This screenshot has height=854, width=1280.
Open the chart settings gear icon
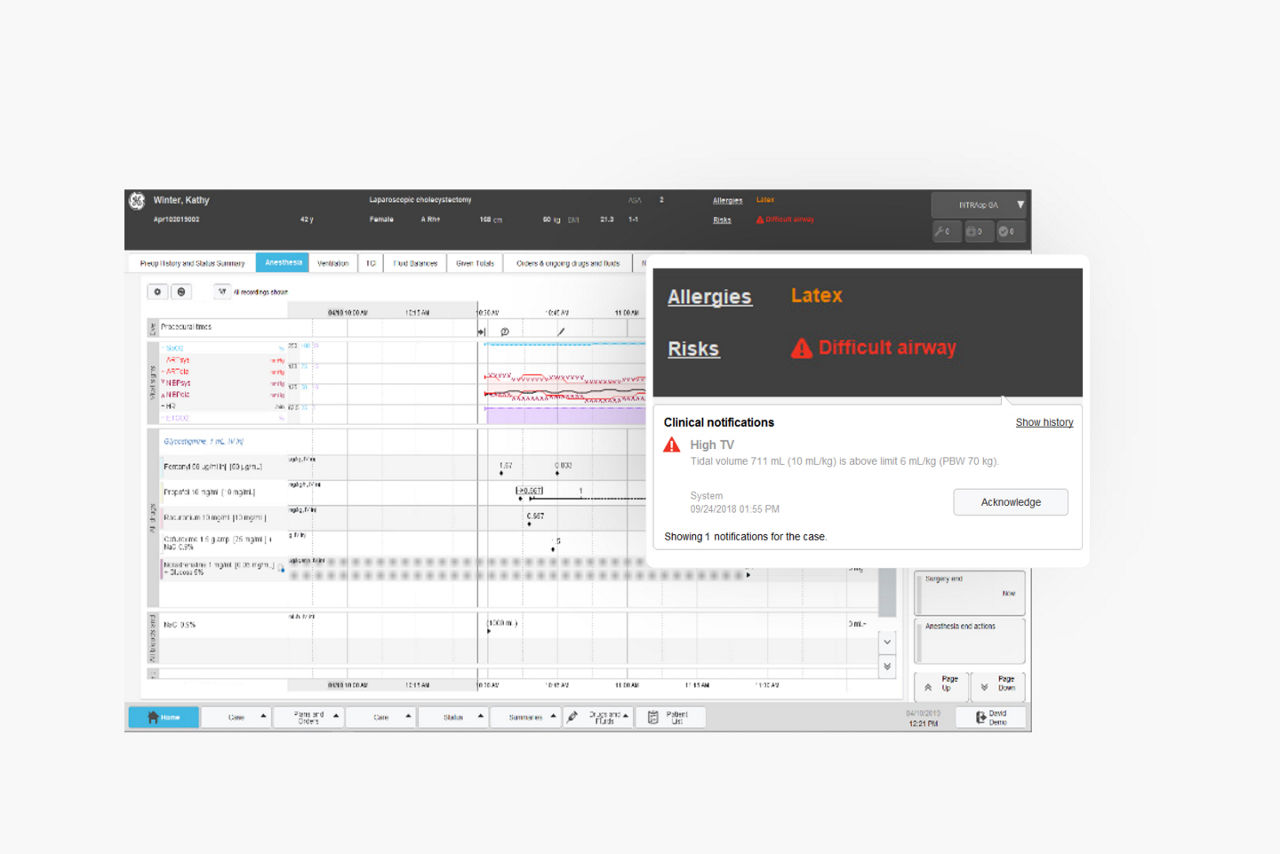[x=157, y=291]
